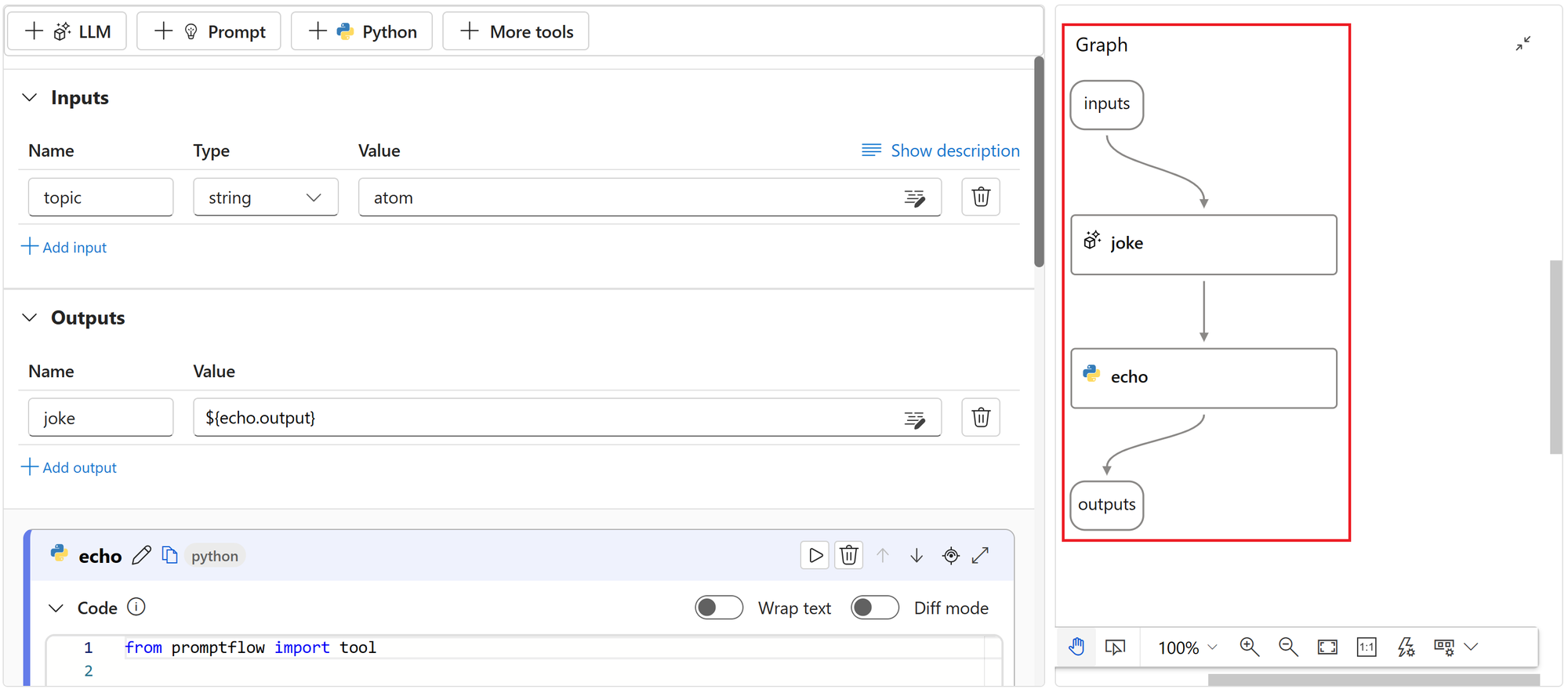Delete the topic input row
Screen dimensions: 1568x693
coord(981,197)
